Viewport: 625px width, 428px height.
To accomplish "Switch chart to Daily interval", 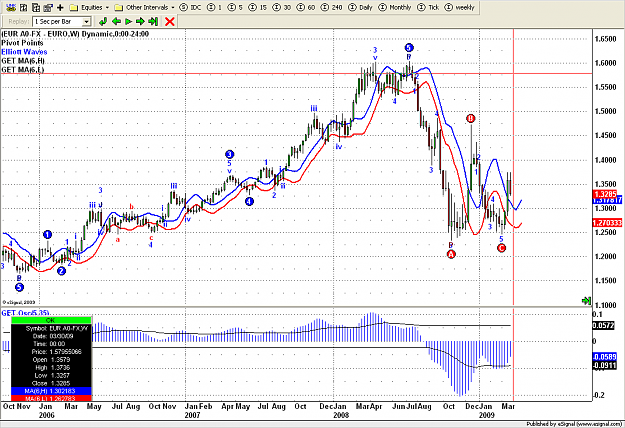I will tap(360, 7).
